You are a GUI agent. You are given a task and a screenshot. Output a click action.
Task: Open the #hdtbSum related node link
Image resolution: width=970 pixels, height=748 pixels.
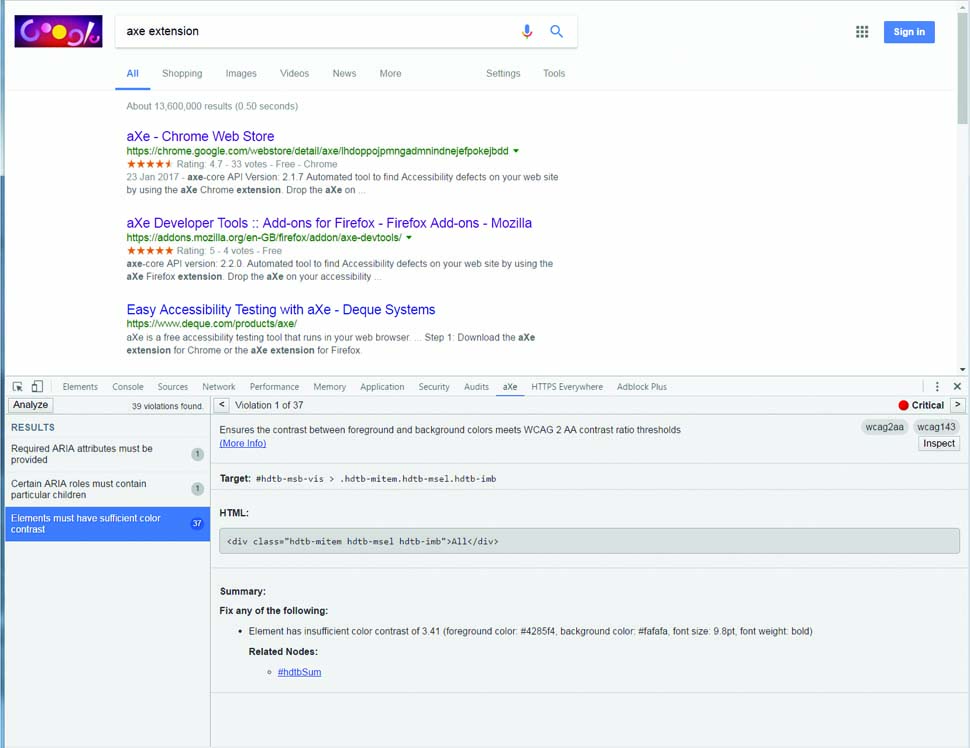coord(299,672)
